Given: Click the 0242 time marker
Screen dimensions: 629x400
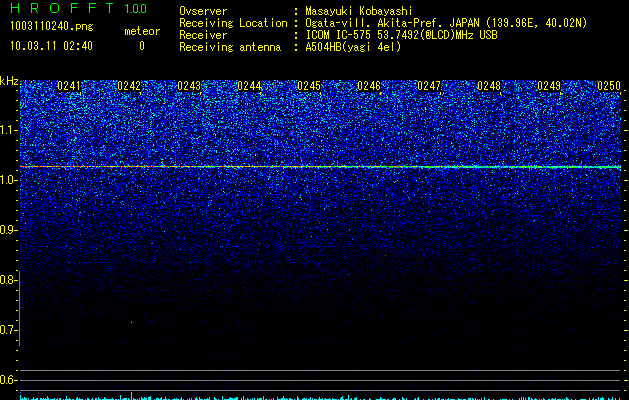Looking at the screenshot, I should (129, 86).
